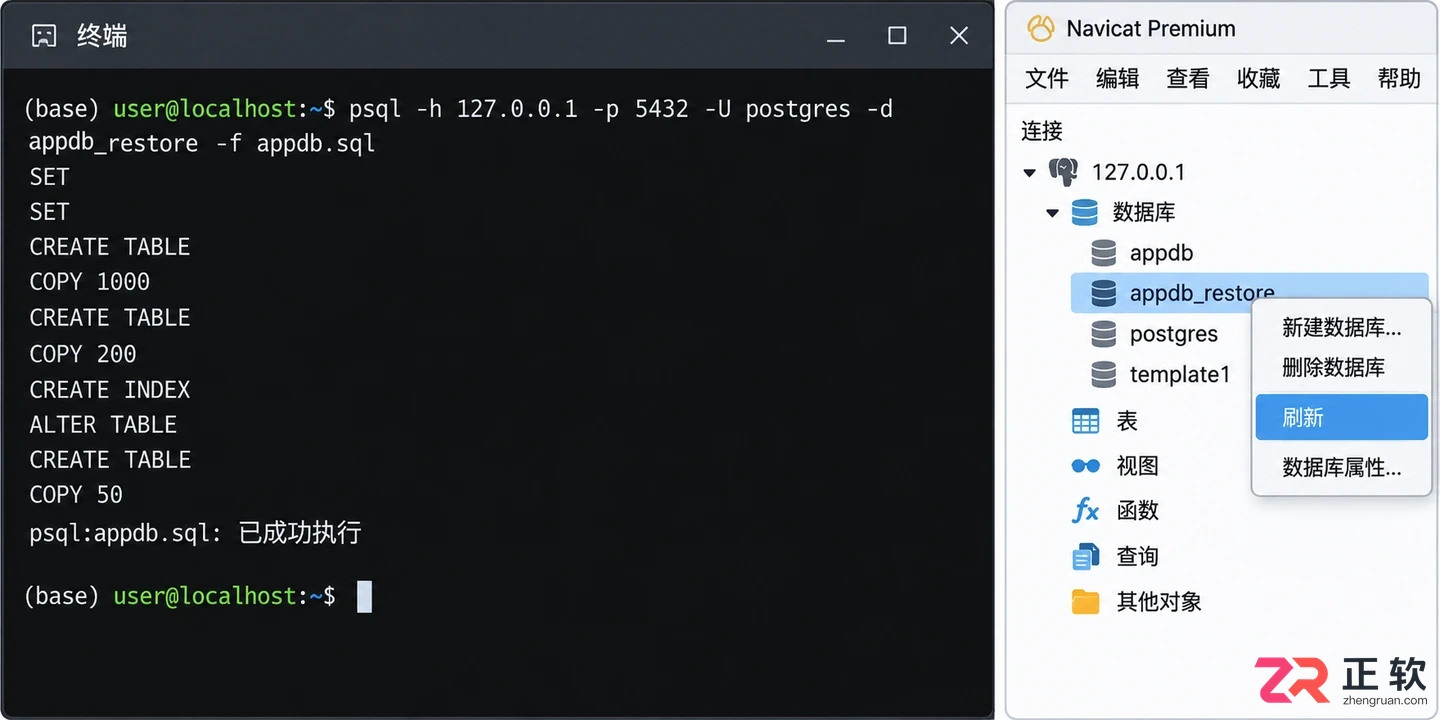This screenshot has width=1440, height=720.
Task: Open the 查看 menu in Navicat
Action: tap(1188, 79)
